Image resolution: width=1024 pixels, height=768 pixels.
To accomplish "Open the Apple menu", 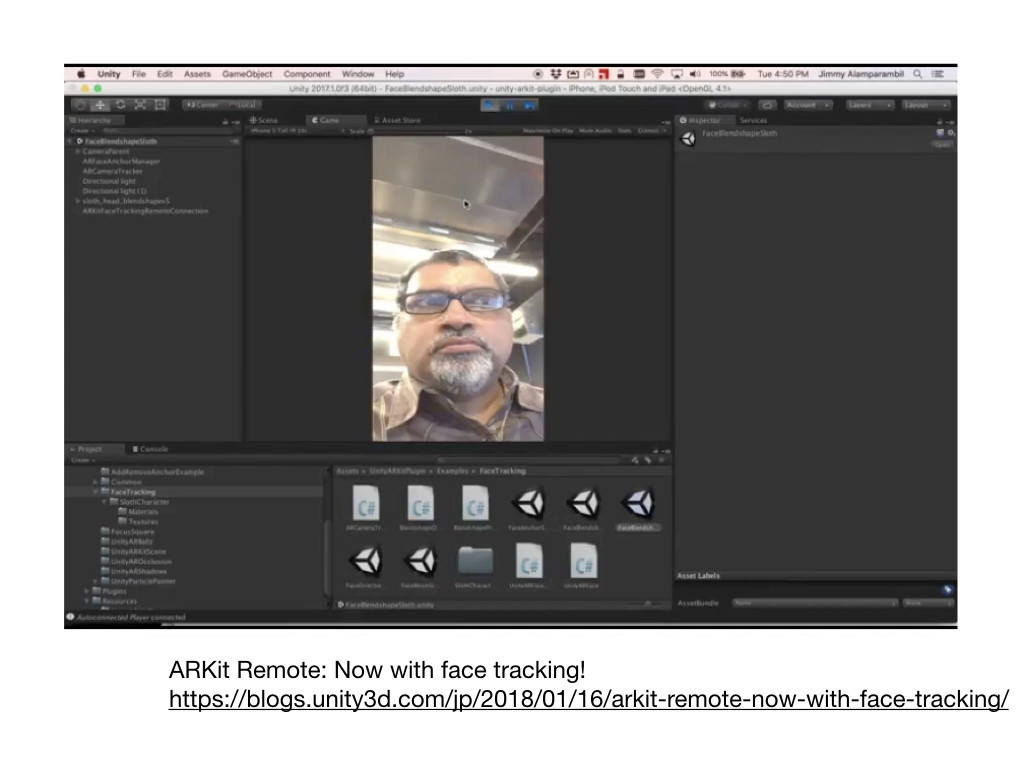I will pyautogui.click(x=81, y=74).
